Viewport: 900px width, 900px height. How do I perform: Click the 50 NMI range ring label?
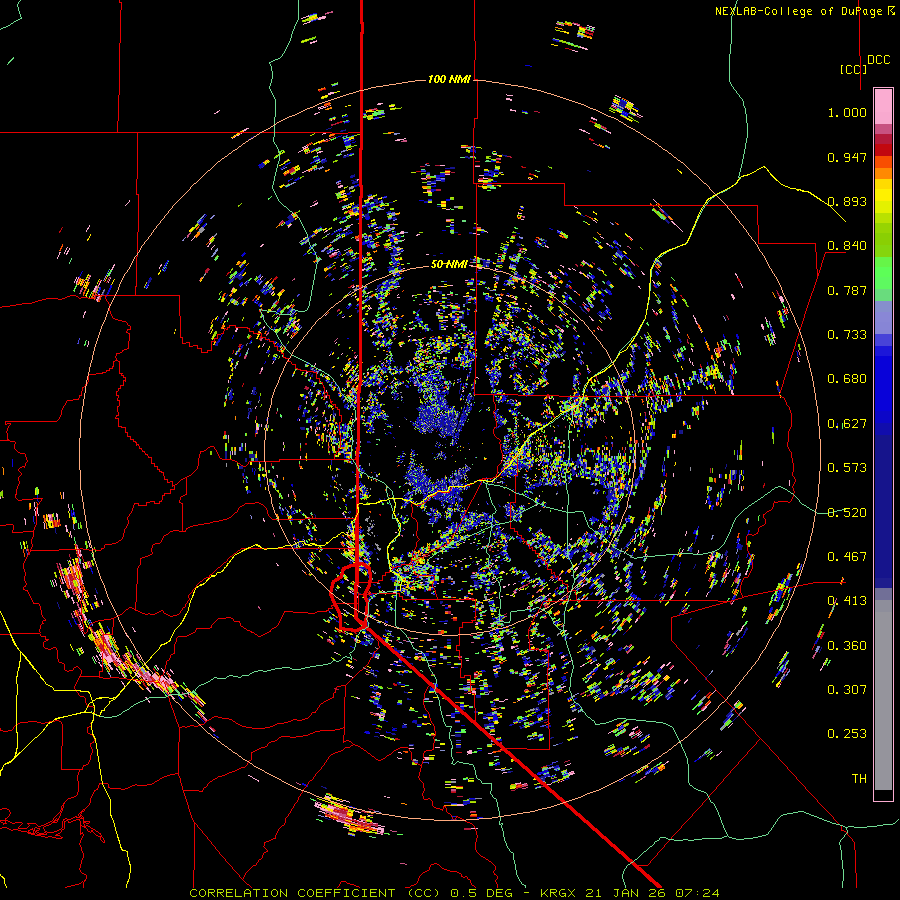(x=449, y=264)
